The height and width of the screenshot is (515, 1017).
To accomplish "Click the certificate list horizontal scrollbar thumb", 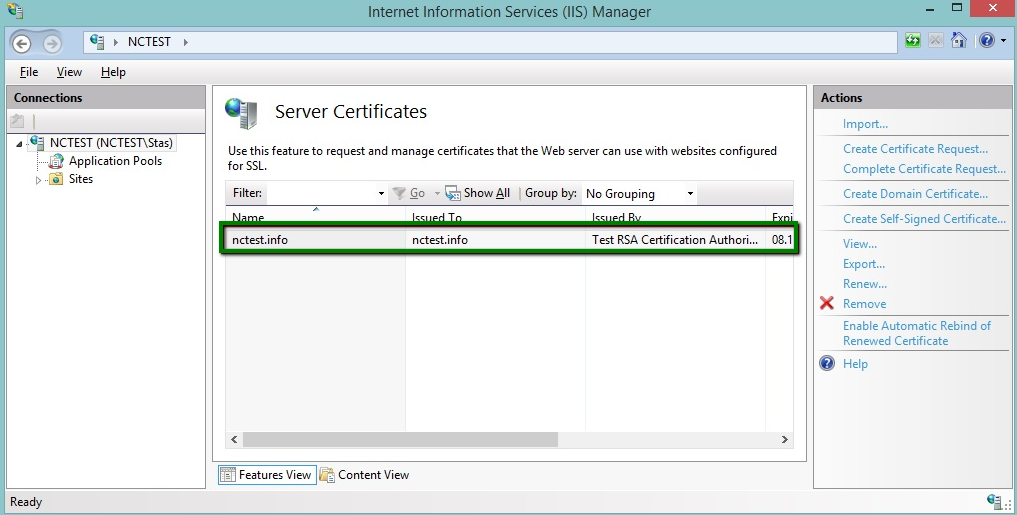I will click(x=400, y=439).
